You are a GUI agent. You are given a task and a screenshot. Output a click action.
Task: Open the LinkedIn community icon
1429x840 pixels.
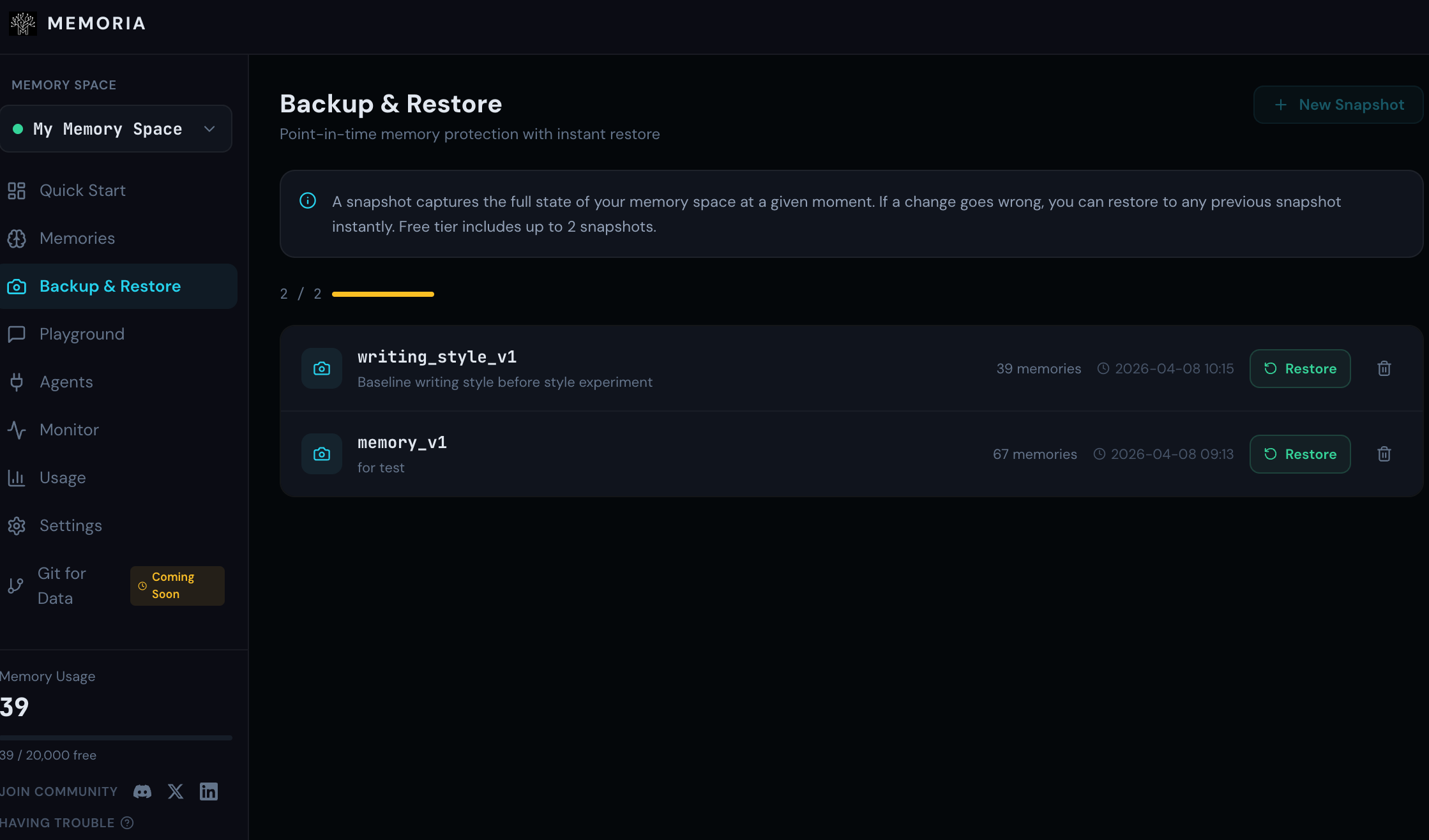coord(209,791)
